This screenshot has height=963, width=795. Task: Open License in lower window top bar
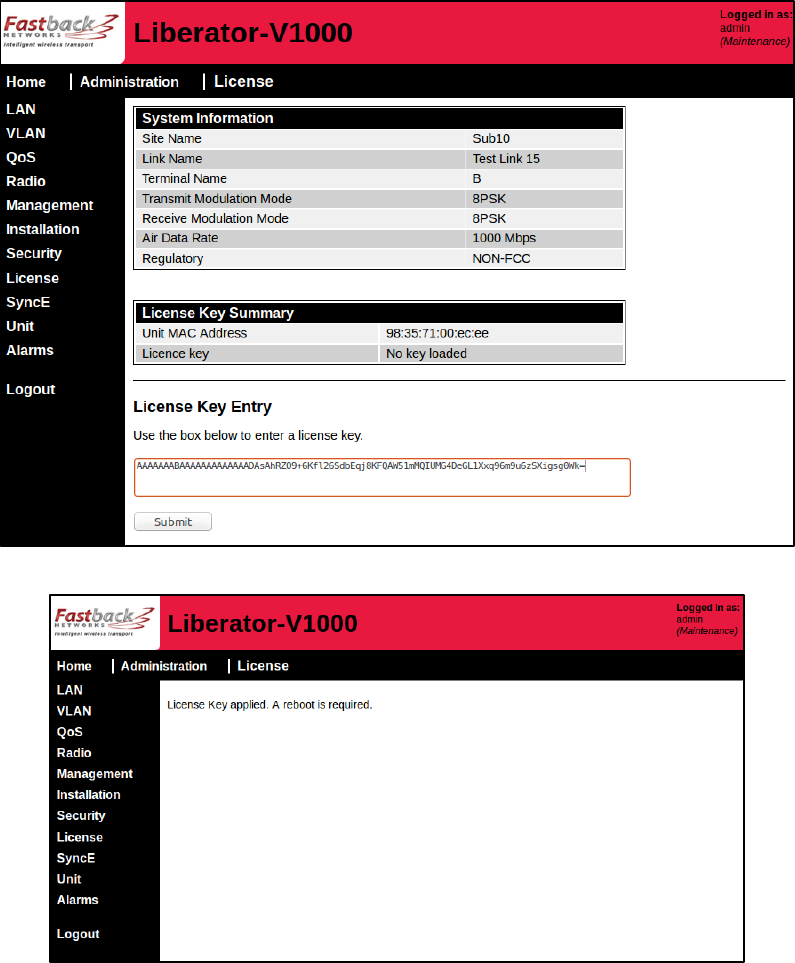click(x=263, y=666)
